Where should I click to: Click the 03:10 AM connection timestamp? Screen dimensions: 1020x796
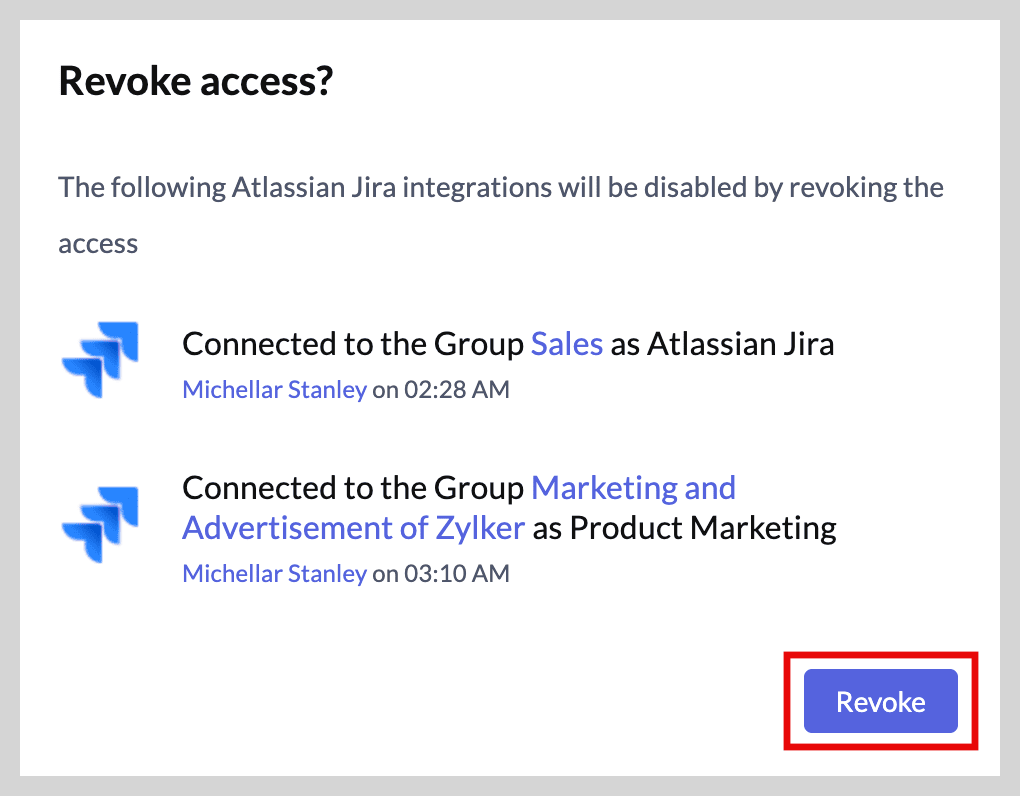pyautogui.click(x=456, y=574)
